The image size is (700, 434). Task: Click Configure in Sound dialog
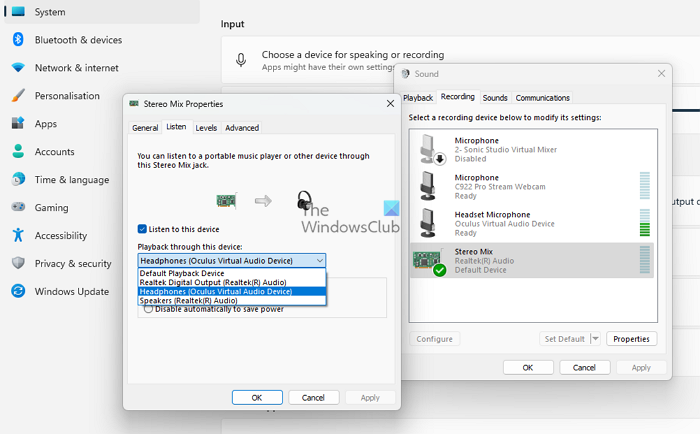click(434, 339)
